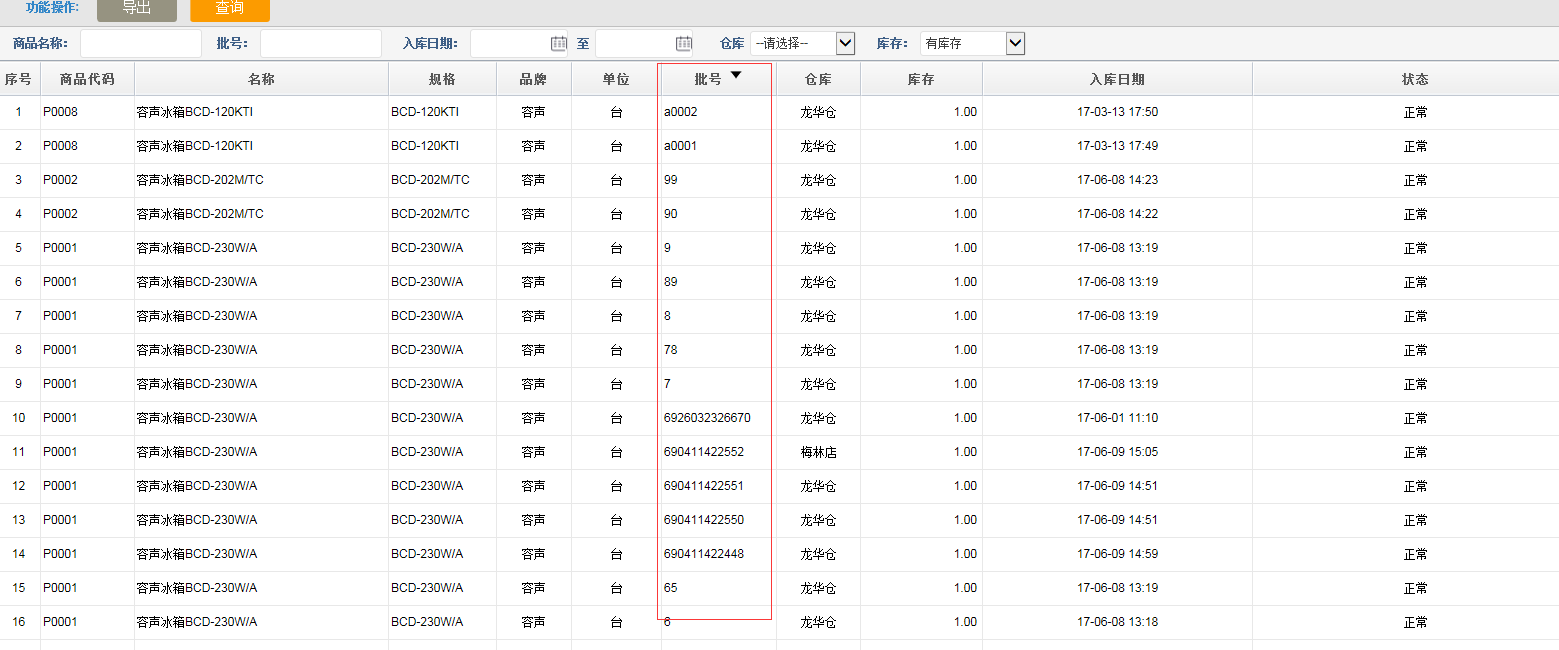Click name 容声冰箱BCD-230W/A in row 16
The width and height of the screenshot is (1559, 650).
coord(197,622)
